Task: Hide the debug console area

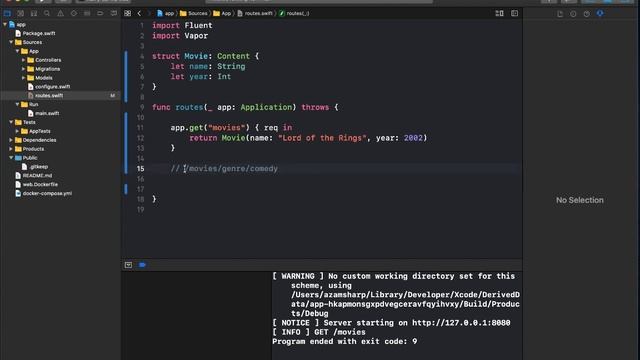Action: point(129,265)
